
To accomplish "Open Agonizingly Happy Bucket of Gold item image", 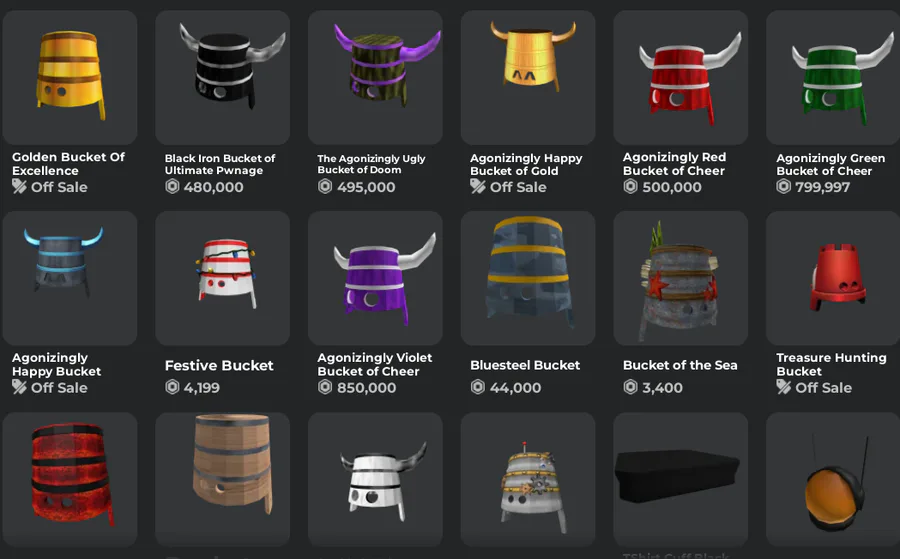I will [527, 77].
